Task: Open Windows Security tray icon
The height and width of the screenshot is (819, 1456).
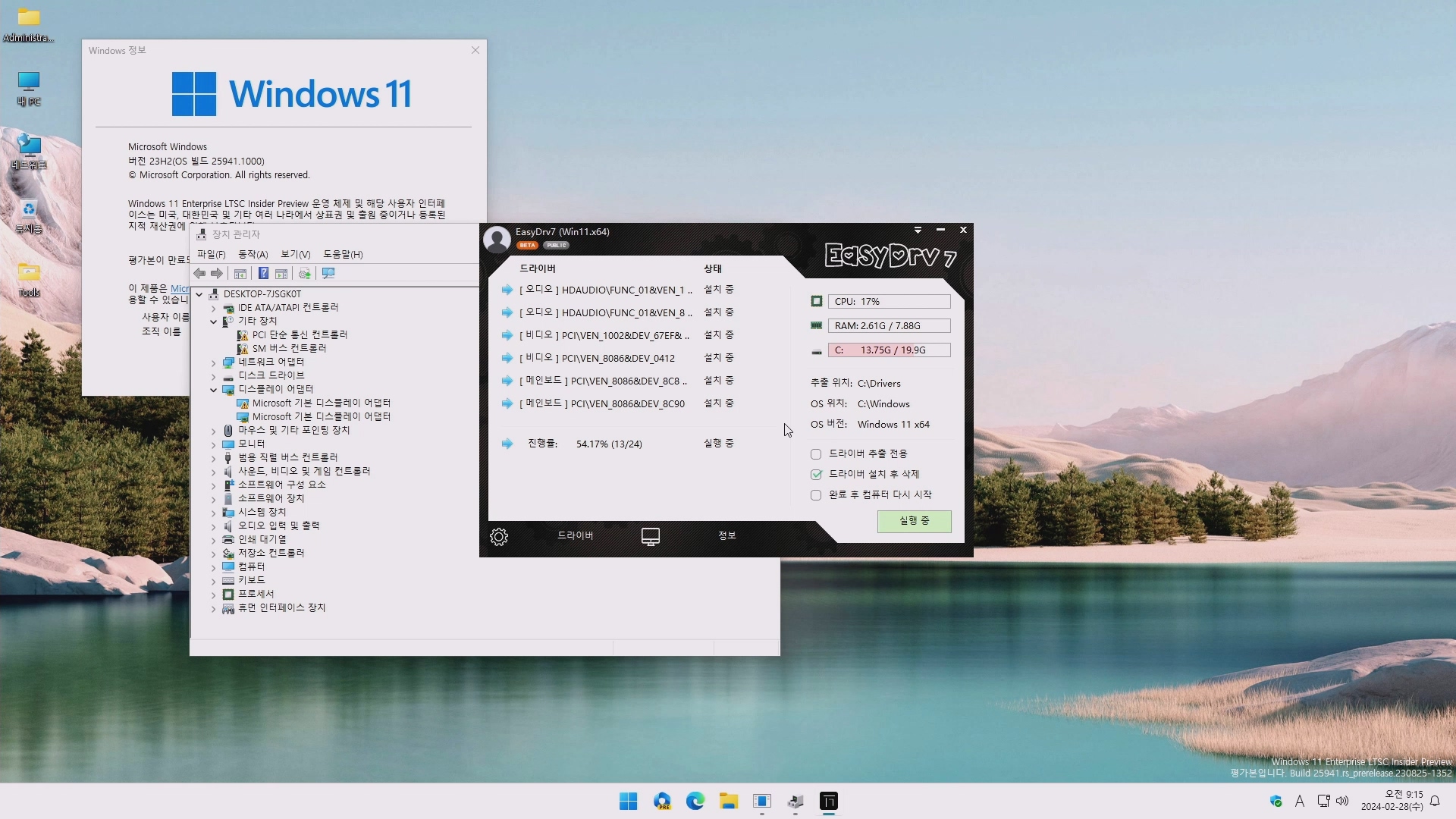Action: coord(1276,802)
